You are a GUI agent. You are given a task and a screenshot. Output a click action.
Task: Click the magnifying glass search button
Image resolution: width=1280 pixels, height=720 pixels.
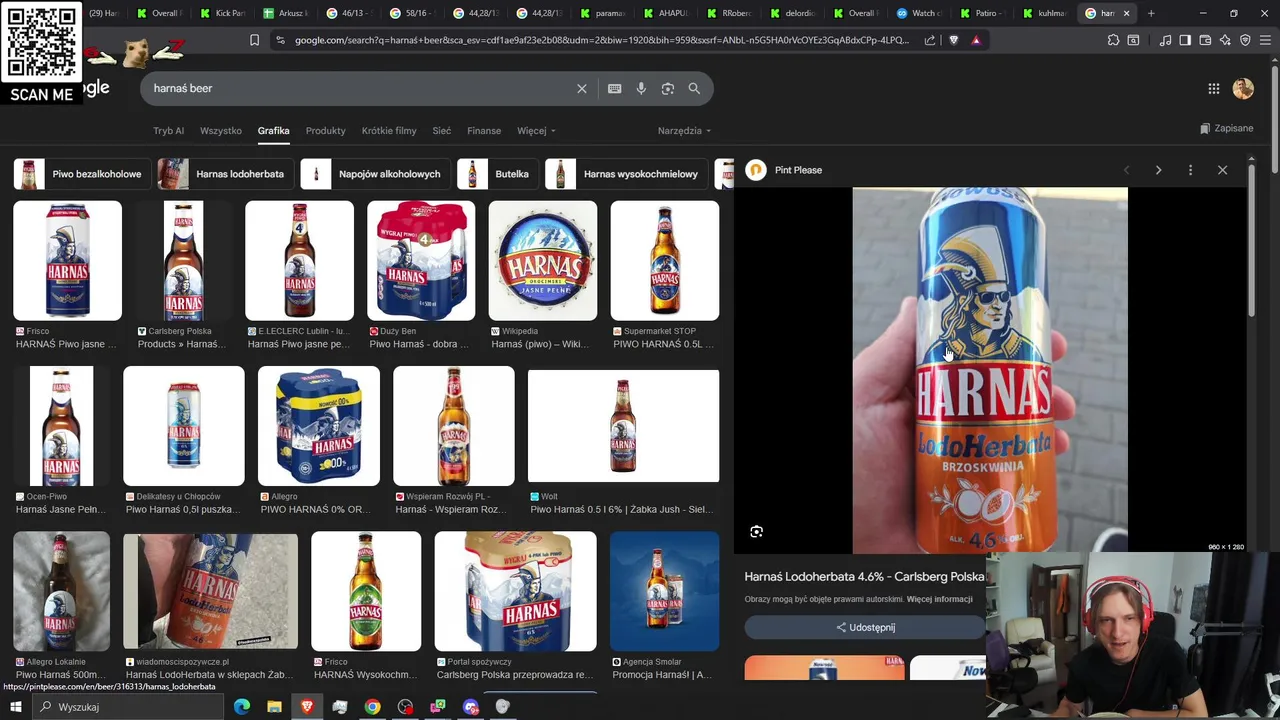click(x=694, y=88)
